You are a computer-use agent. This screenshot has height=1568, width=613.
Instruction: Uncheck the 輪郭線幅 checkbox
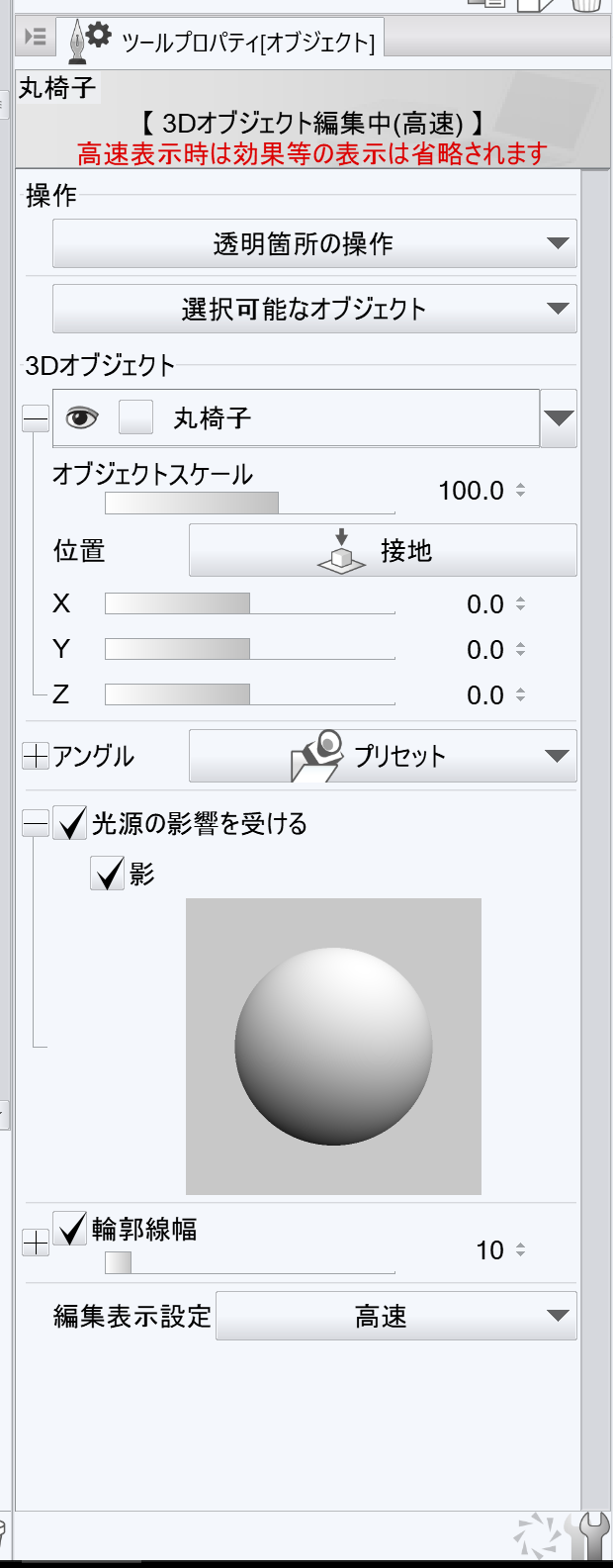pos(70,1229)
